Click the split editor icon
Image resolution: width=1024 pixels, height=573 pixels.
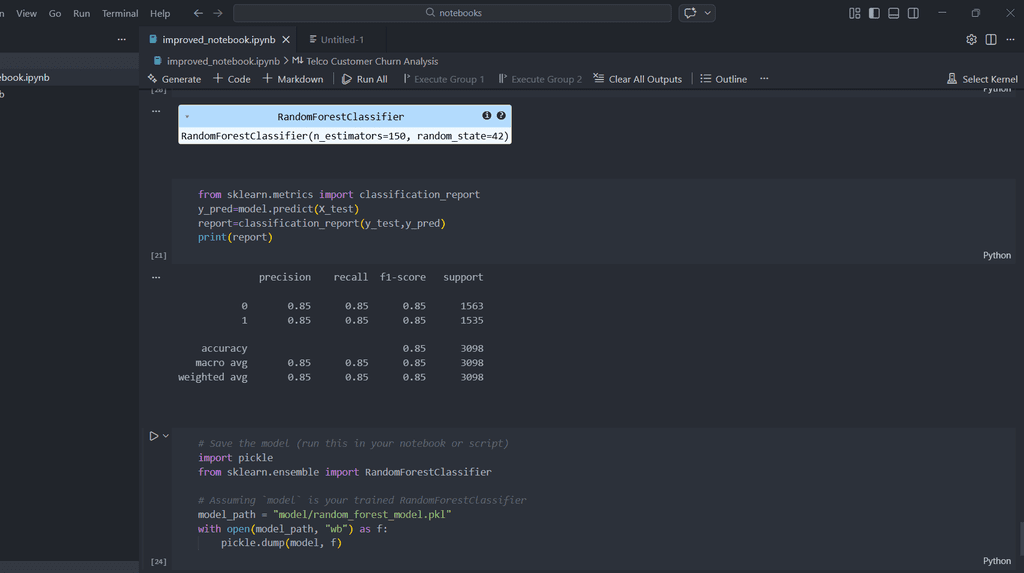(991, 40)
